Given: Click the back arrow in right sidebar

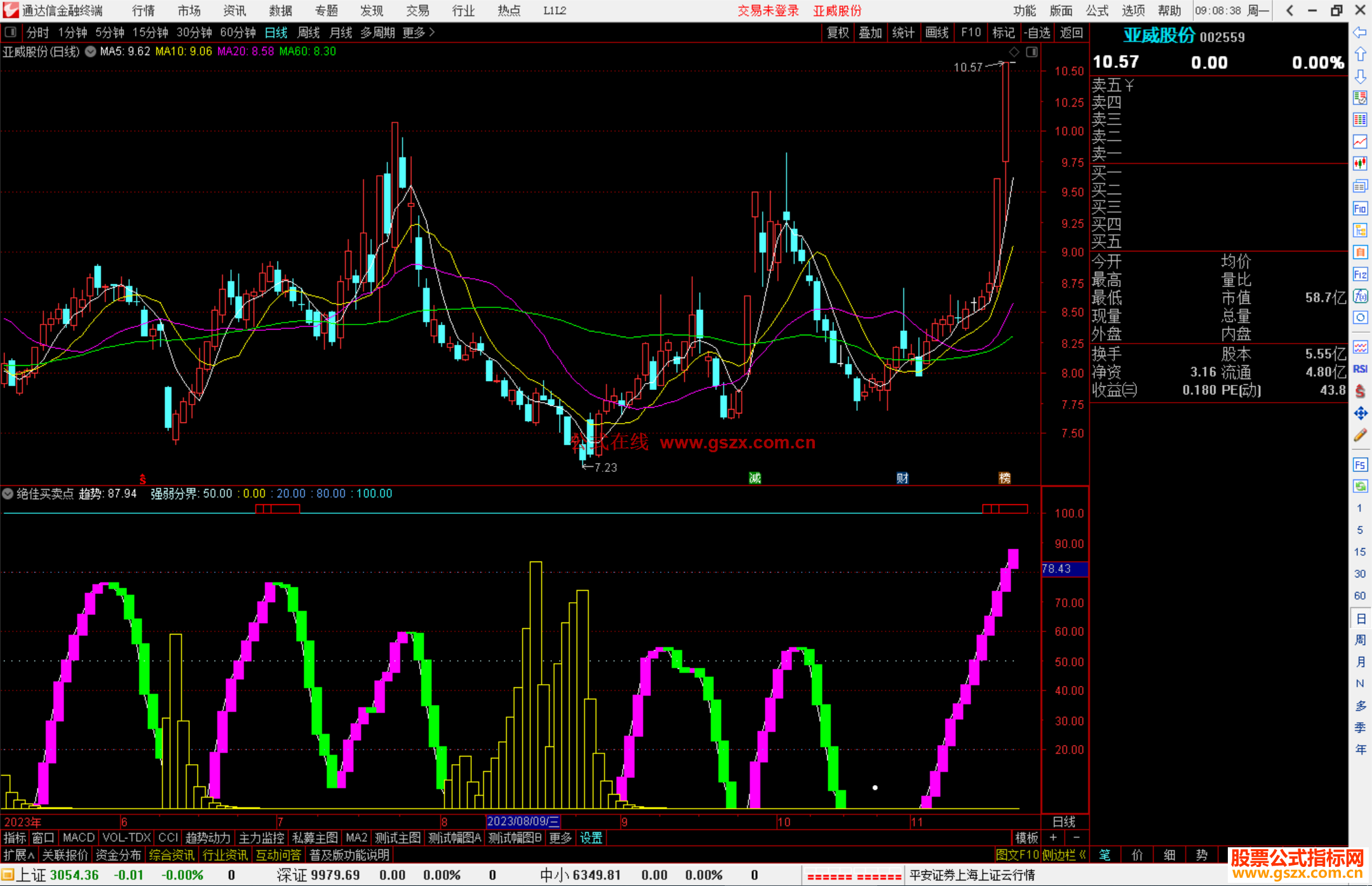Looking at the screenshot, I should (1360, 32).
